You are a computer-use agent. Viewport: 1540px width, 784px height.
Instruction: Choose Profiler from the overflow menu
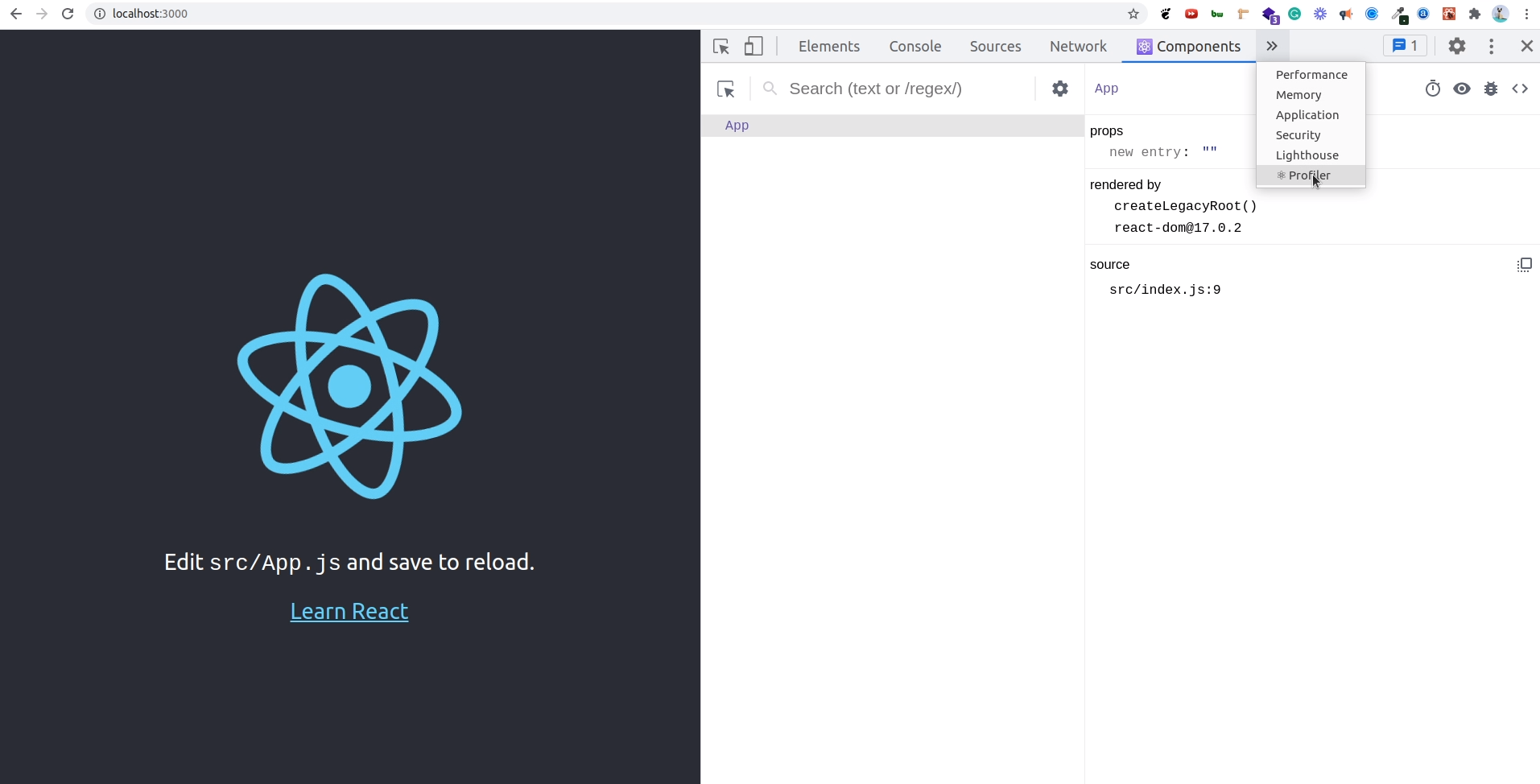pos(1311,175)
